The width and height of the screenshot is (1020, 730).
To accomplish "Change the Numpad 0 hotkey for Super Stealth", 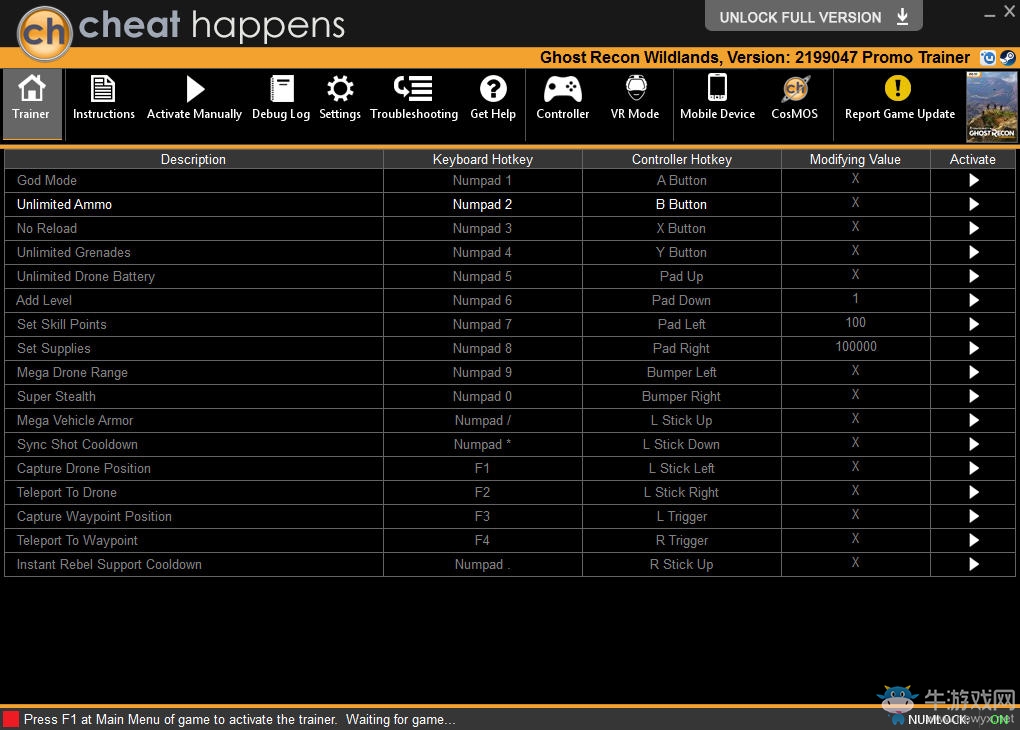I will (483, 396).
